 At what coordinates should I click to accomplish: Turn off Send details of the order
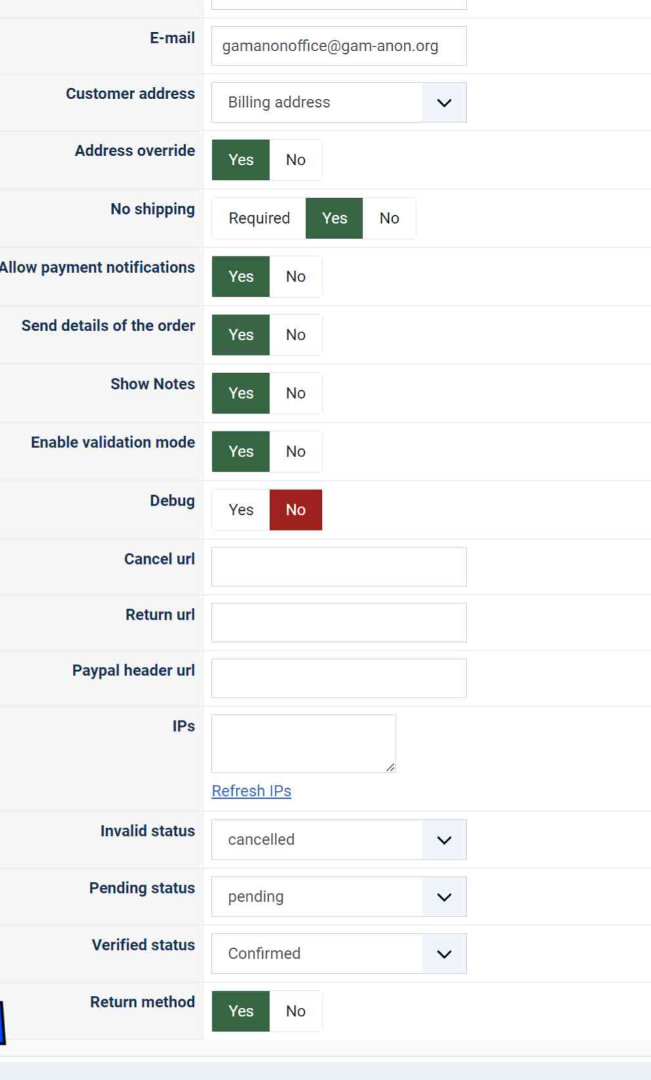click(296, 335)
